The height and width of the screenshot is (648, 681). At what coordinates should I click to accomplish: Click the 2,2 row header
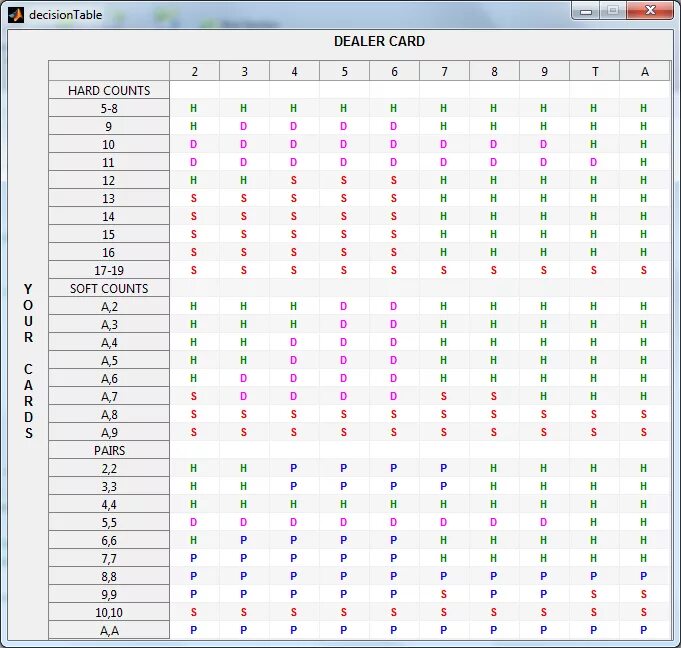109,469
